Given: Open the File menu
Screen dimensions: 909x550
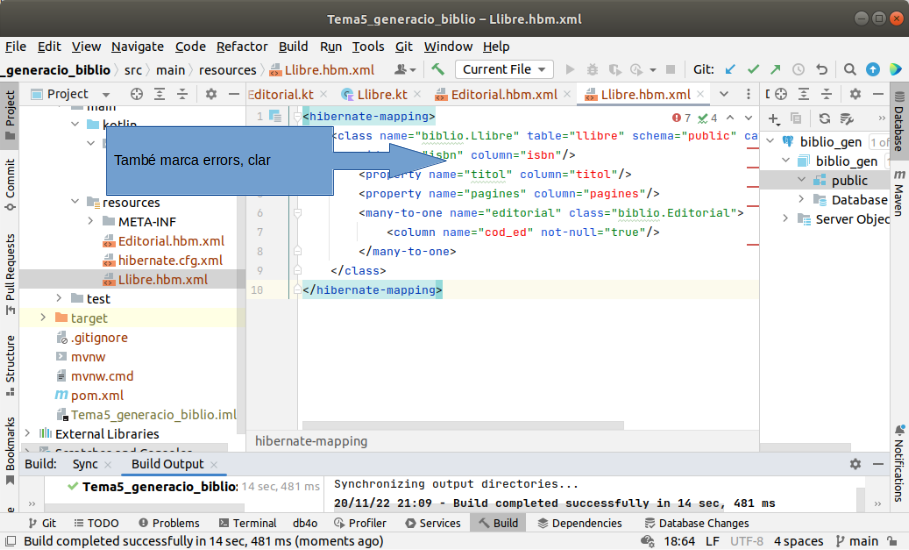Looking at the screenshot, I should (16, 46).
